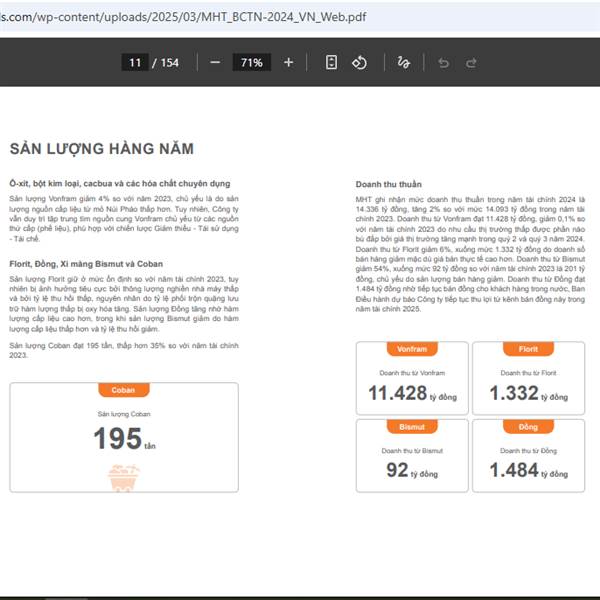The width and height of the screenshot is (600, 600).
Task: Click paragraph starting 'Sản lượng Florit giữ ở mức'
Action: [124, 304]
